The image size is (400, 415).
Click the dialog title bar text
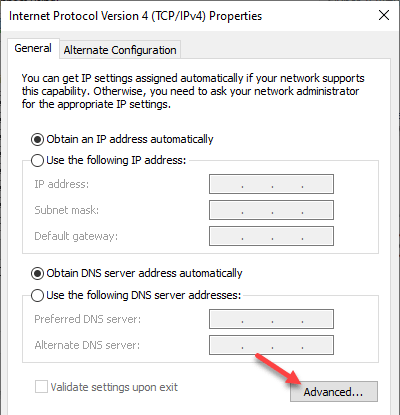135,16
